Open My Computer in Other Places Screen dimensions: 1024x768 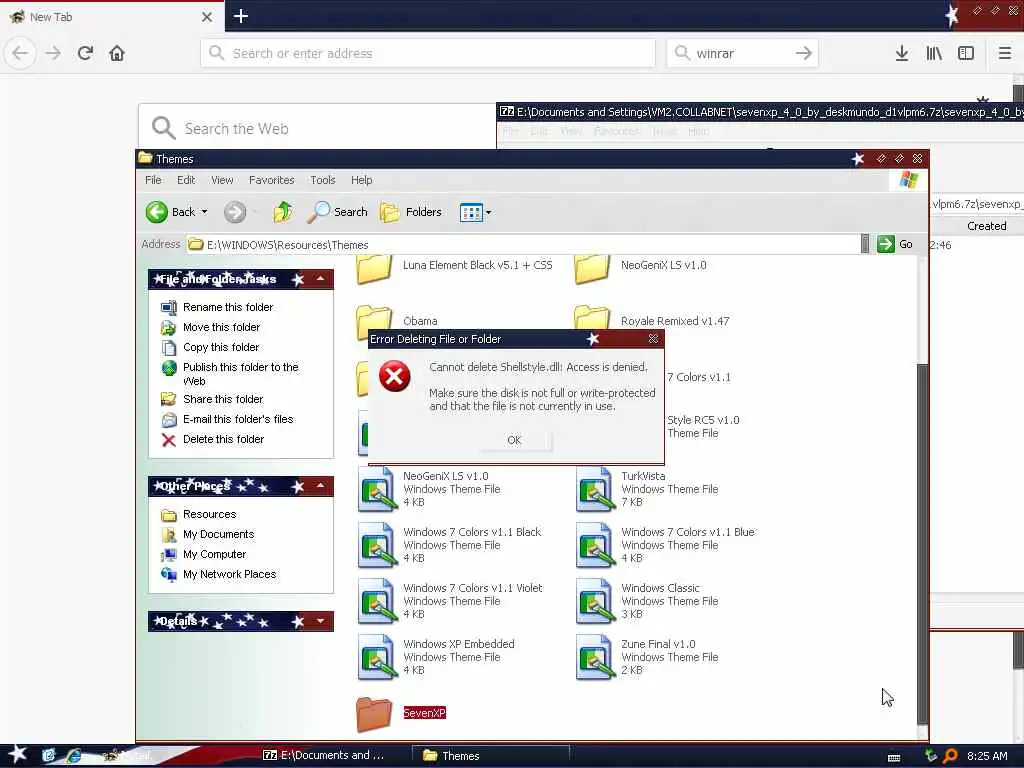pyautogui.click(x=214, y=554)
